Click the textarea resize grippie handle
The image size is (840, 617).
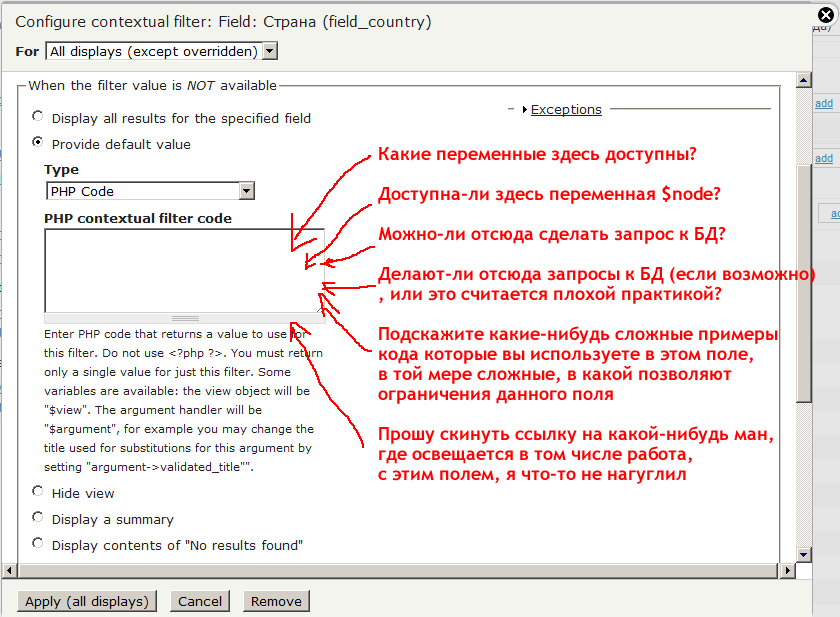[185, 318]
